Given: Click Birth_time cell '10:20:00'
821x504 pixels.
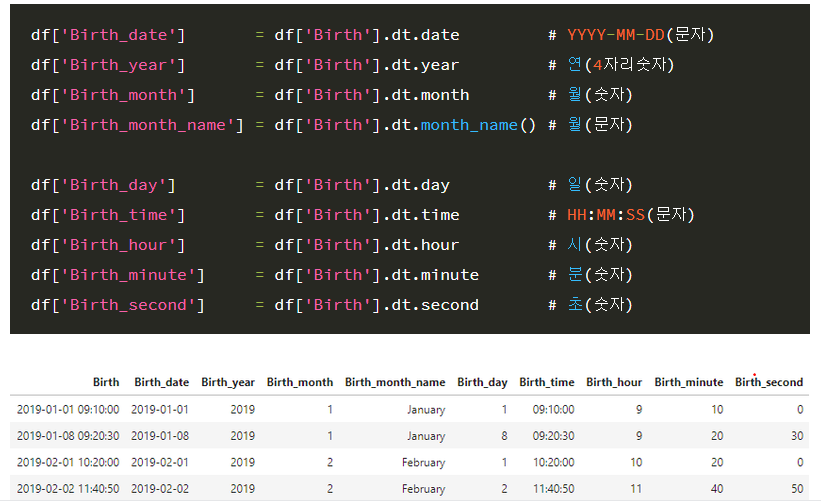Looking at the screenshot, I should click(553, 463).
